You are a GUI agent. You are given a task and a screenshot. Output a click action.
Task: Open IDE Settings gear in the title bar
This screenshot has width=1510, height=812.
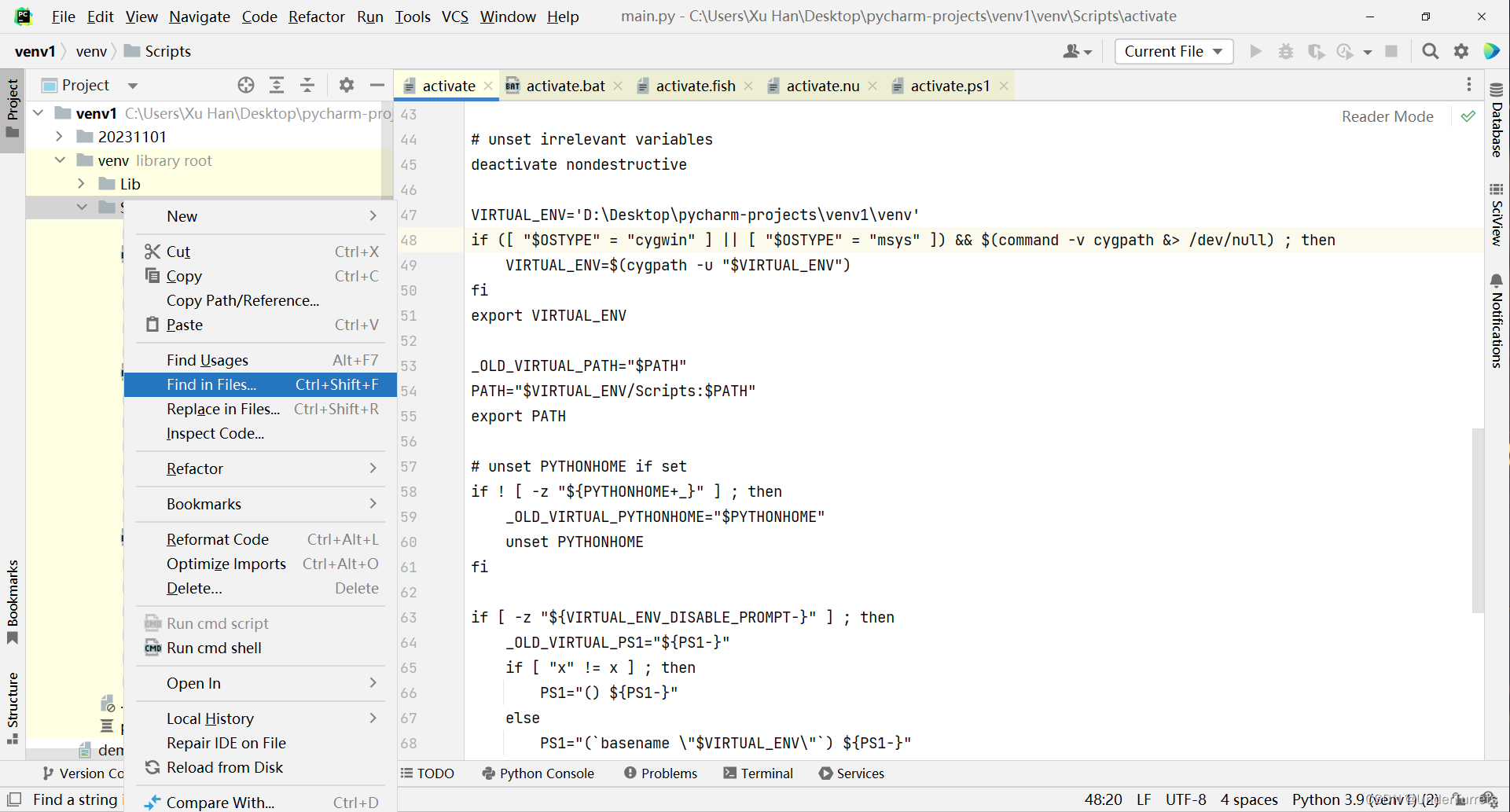1461,50
